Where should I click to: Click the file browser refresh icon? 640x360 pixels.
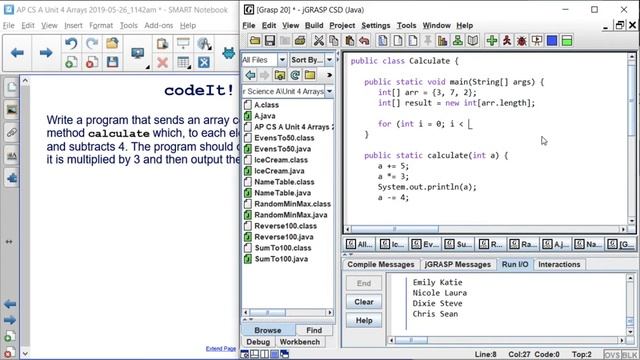(x=295, y=75)
